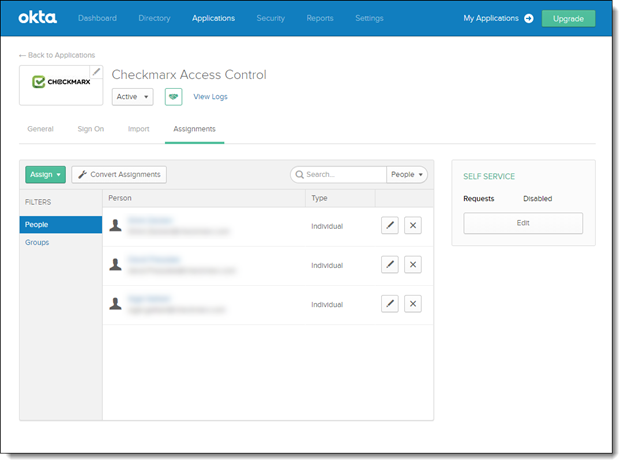Click the My Applications link
Viewport: 624px width, 465px height.
pyautogui.click(x=491, y=18)
